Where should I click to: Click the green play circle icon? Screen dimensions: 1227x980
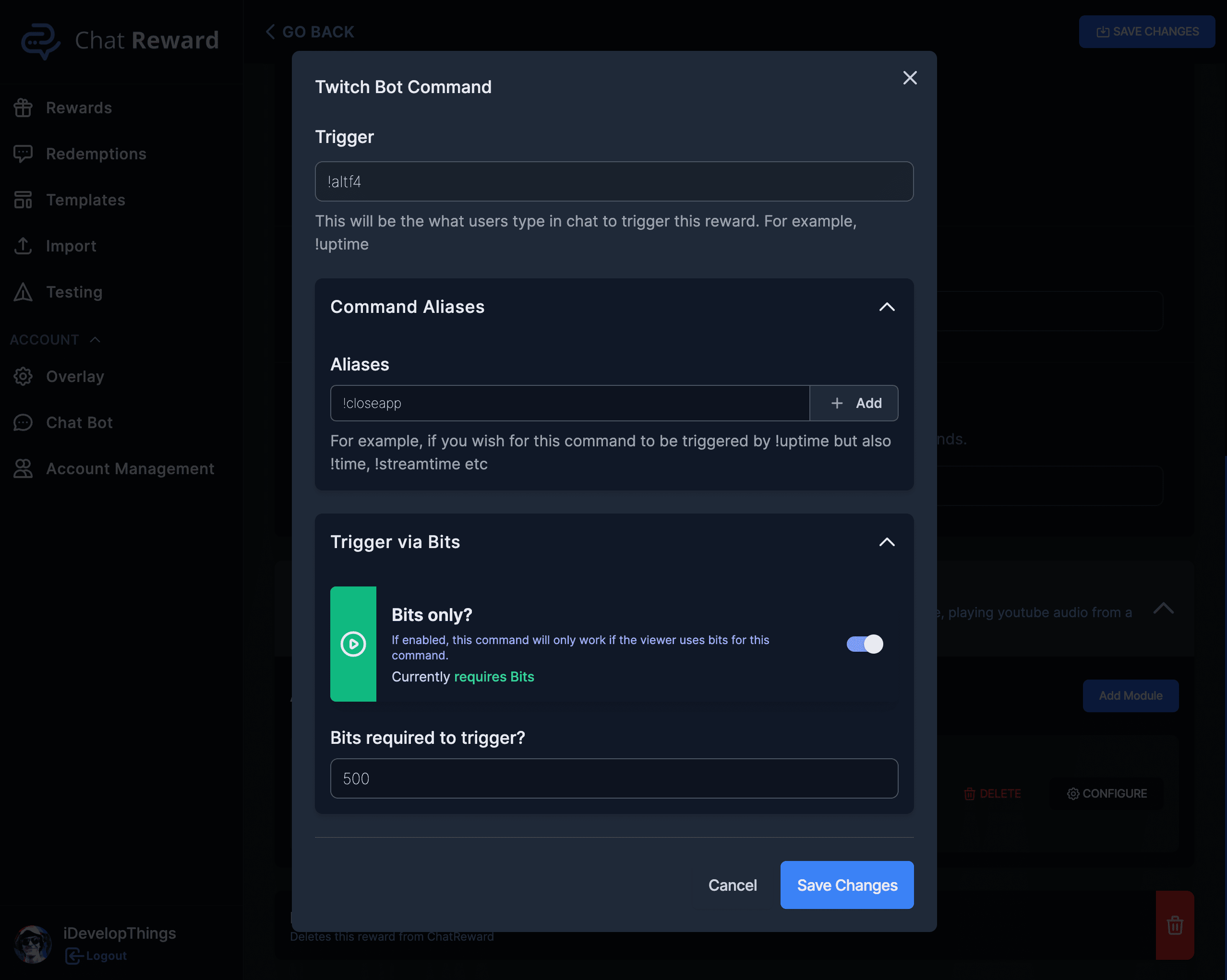353,644
